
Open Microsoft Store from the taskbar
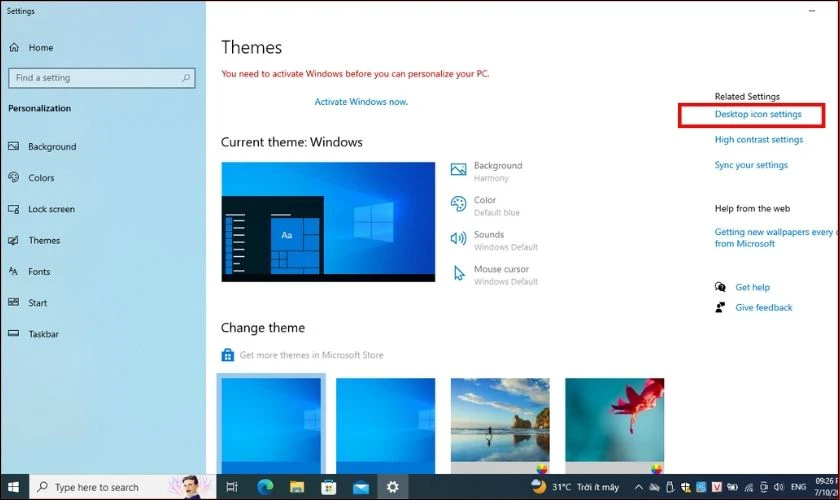click(x=328, y=487)
